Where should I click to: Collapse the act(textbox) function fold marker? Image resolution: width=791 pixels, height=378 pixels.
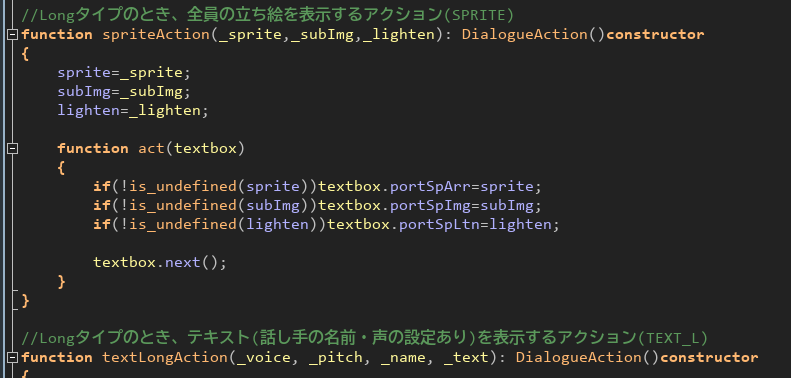point(12,148)
